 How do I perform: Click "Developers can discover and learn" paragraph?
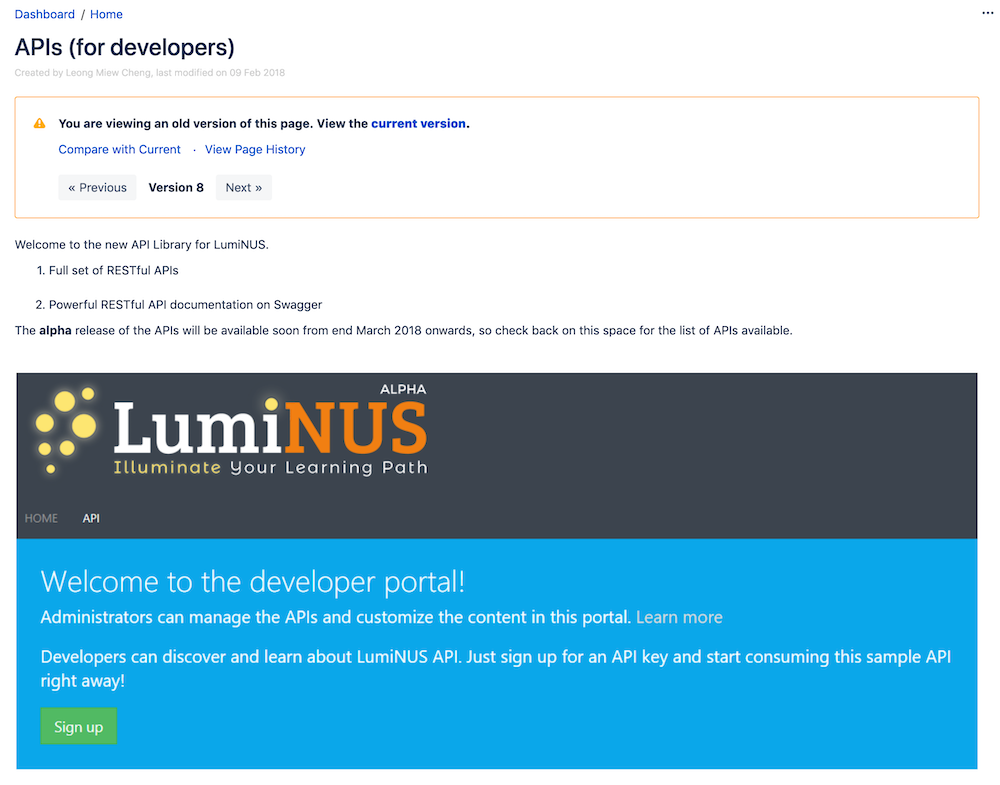496,669
